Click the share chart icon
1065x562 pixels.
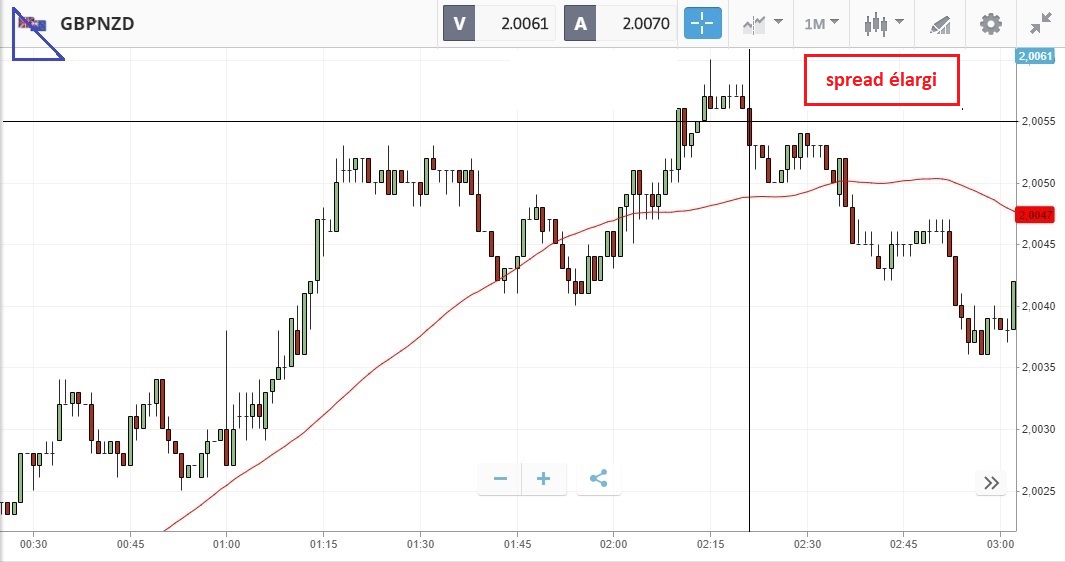pyautogui.click(x=598, y=479)
